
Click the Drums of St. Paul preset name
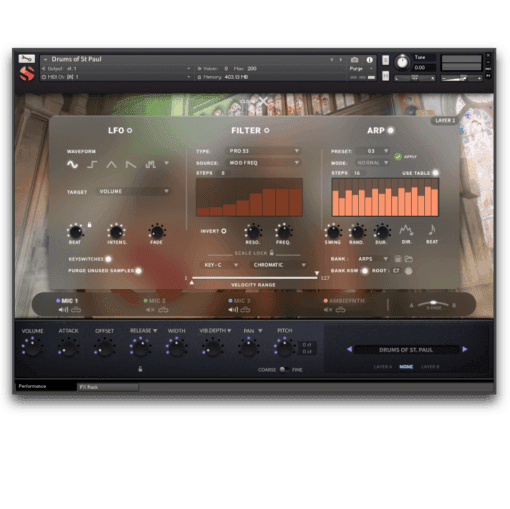[406, 350]
